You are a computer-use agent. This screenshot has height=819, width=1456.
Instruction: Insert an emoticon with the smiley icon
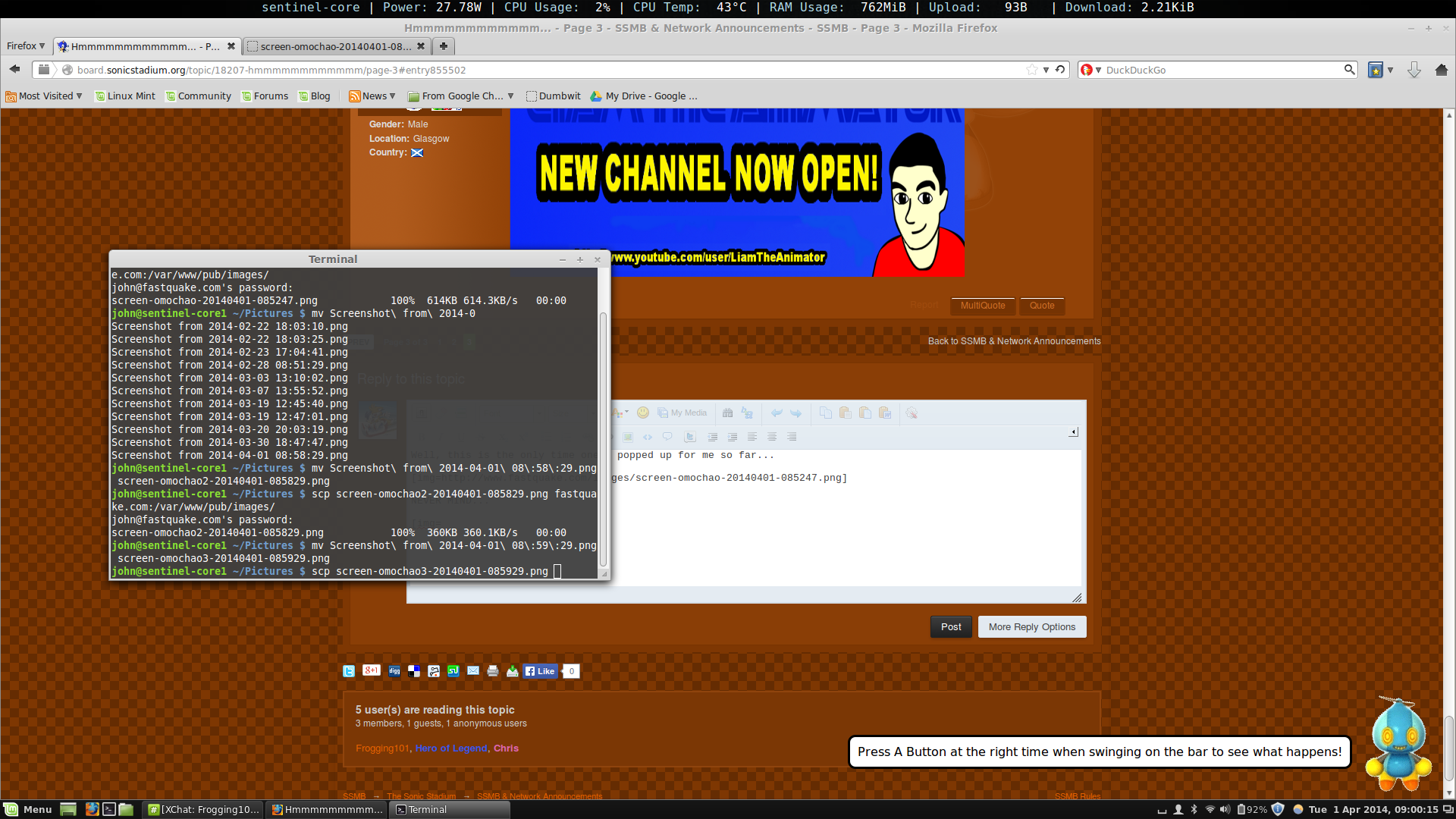click(x=643, y=413)
